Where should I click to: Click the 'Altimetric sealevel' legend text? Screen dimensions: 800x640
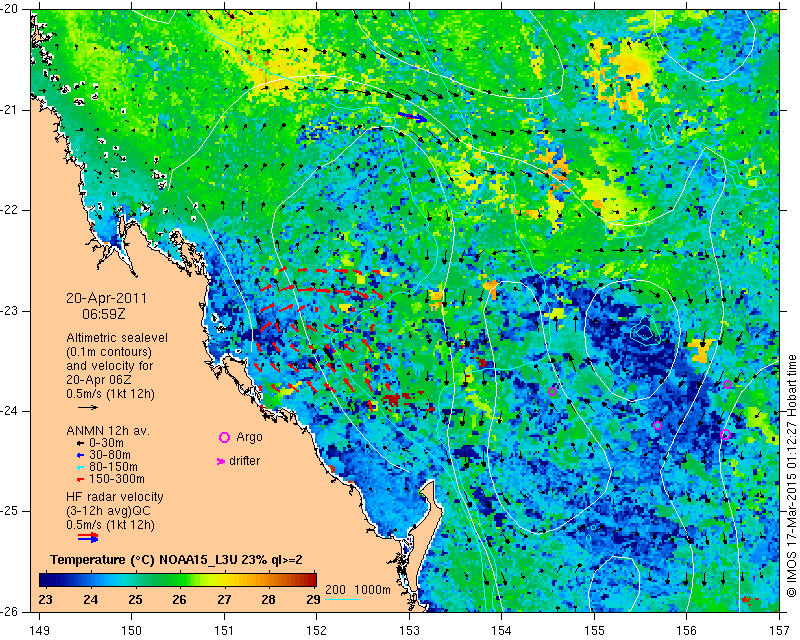pyautogui.click(x=117, y=338)
